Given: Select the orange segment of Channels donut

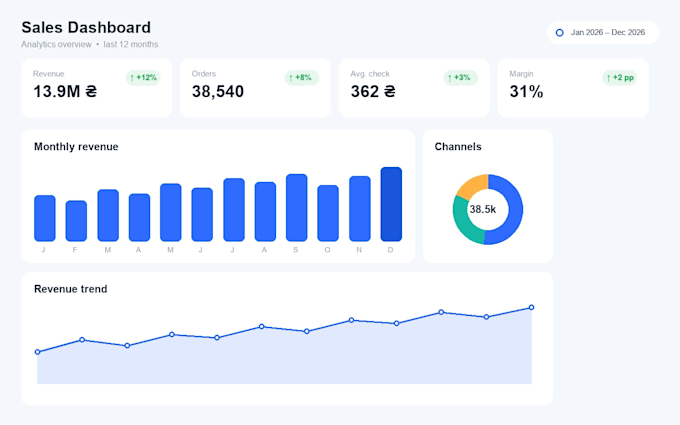Looking at the screenshot, I should tap(471, 184).
